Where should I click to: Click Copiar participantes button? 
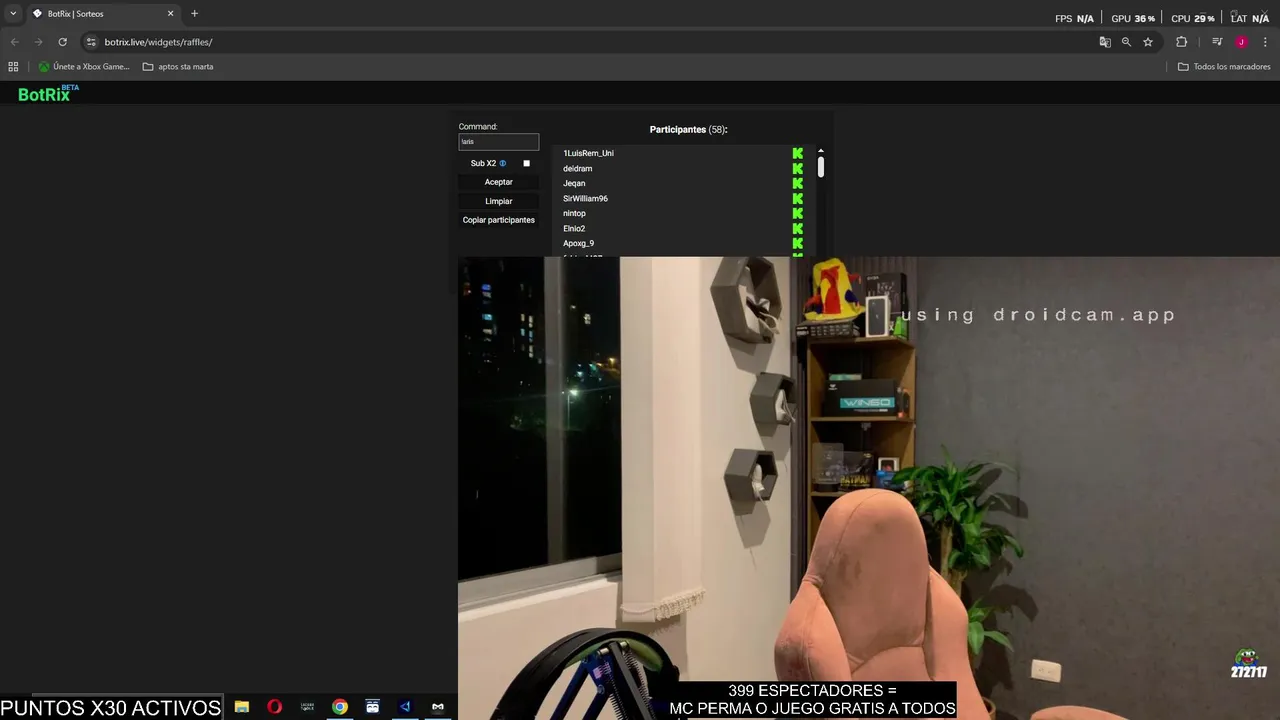click(498, 220)
